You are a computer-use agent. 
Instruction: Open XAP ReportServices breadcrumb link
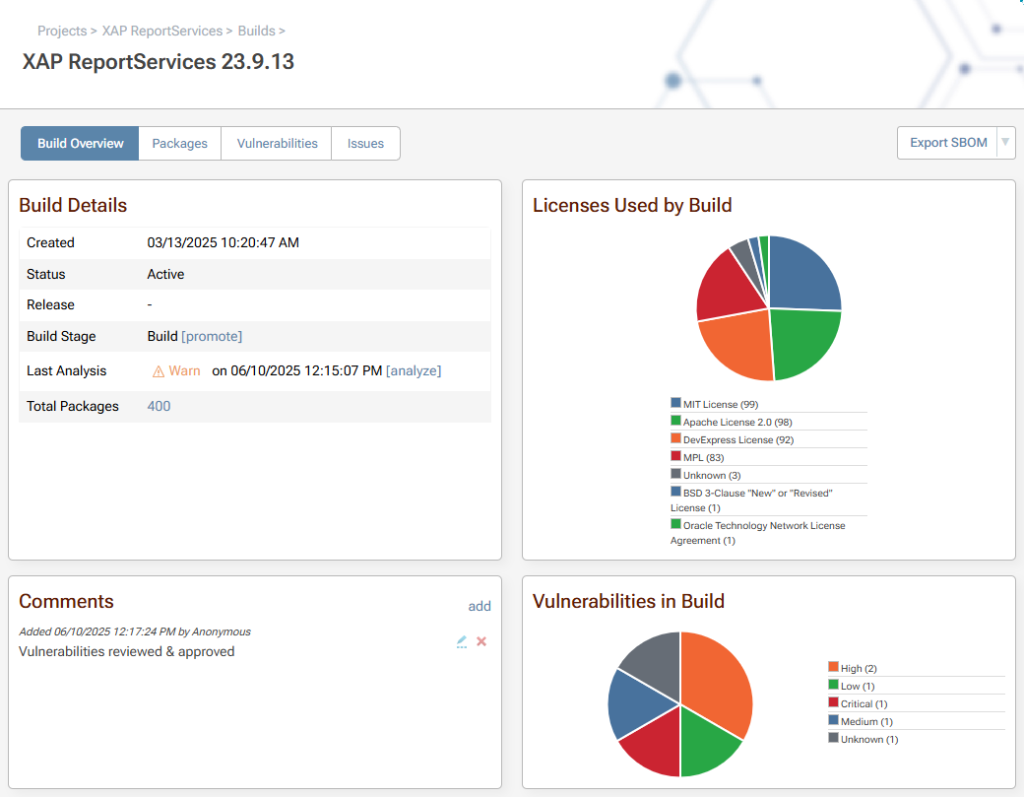(x=162, y=31)
